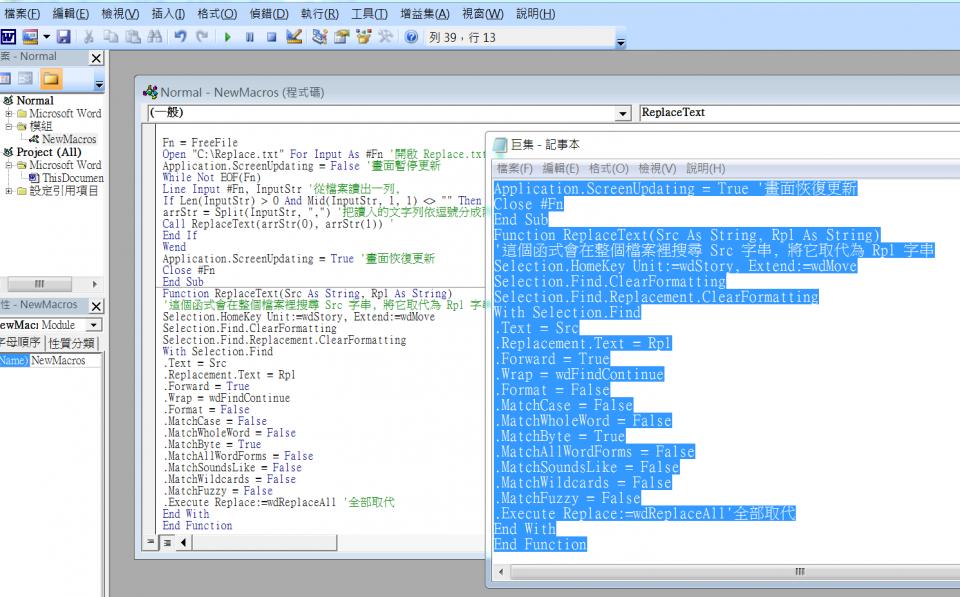Open Notepad's 格式(O) menu

tap(608, 168)
